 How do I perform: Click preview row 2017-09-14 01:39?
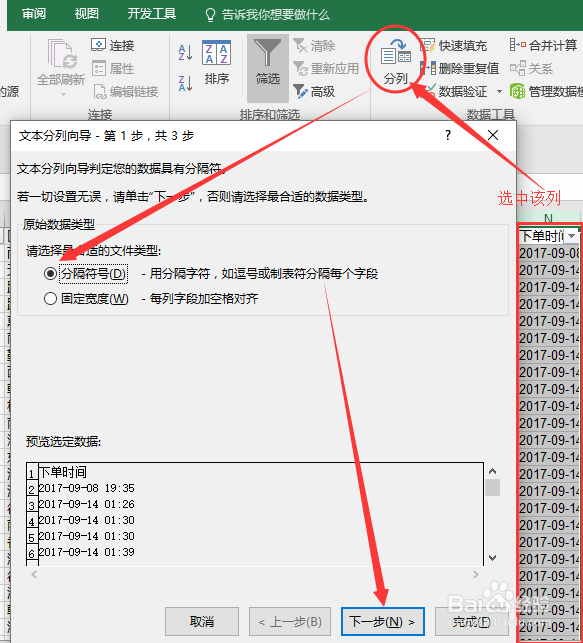[x=87, y=552]
